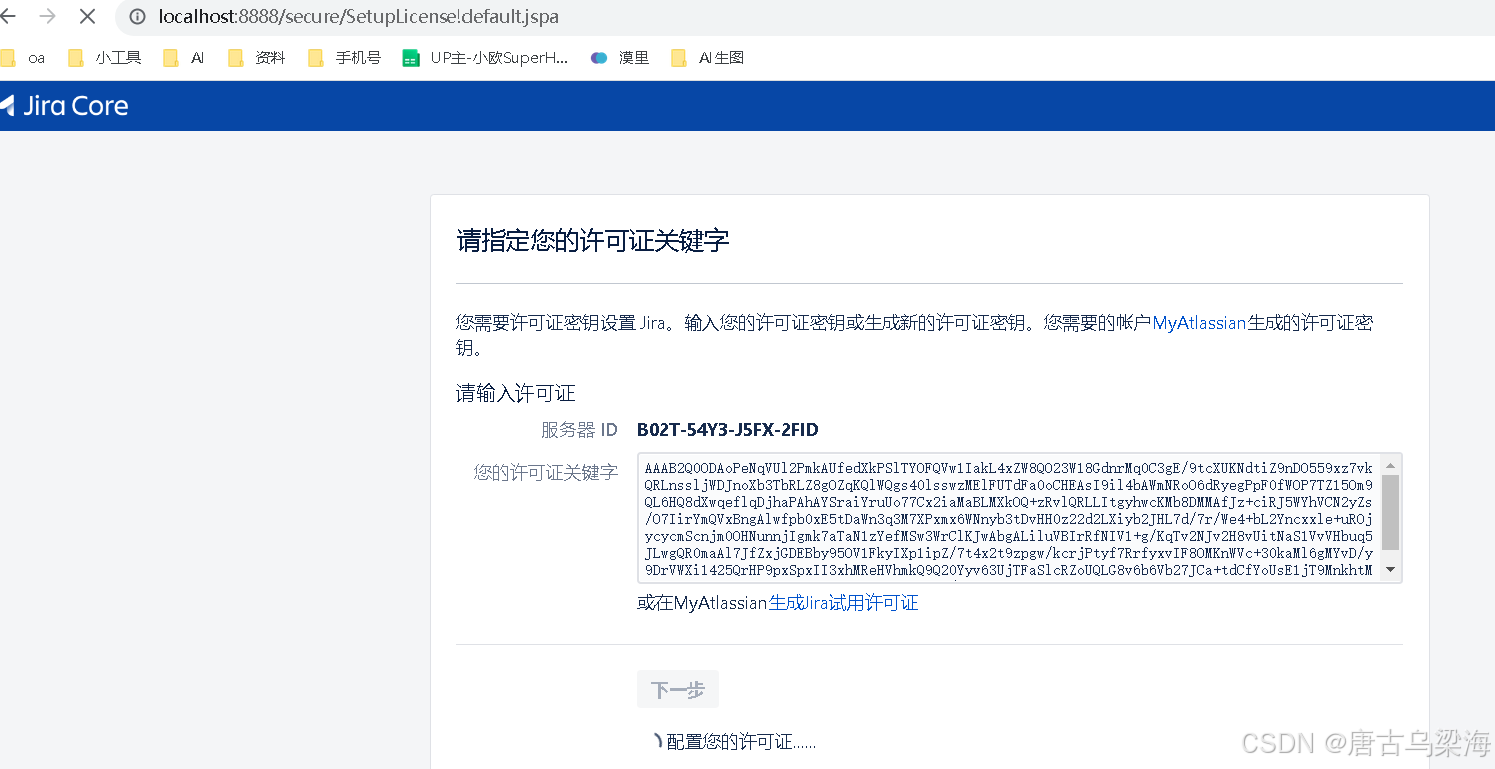Open the '漠里' bookmark

[620, 58]
